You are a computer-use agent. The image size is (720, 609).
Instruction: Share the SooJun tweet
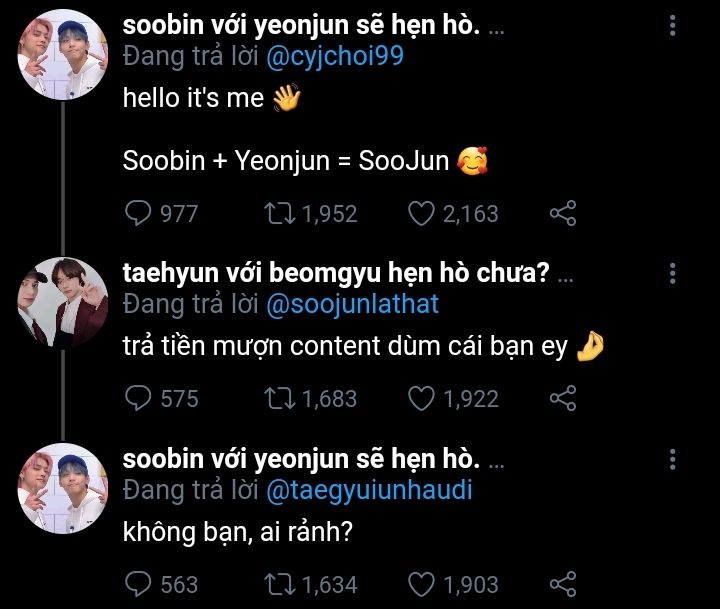click(x=563, y=213)
